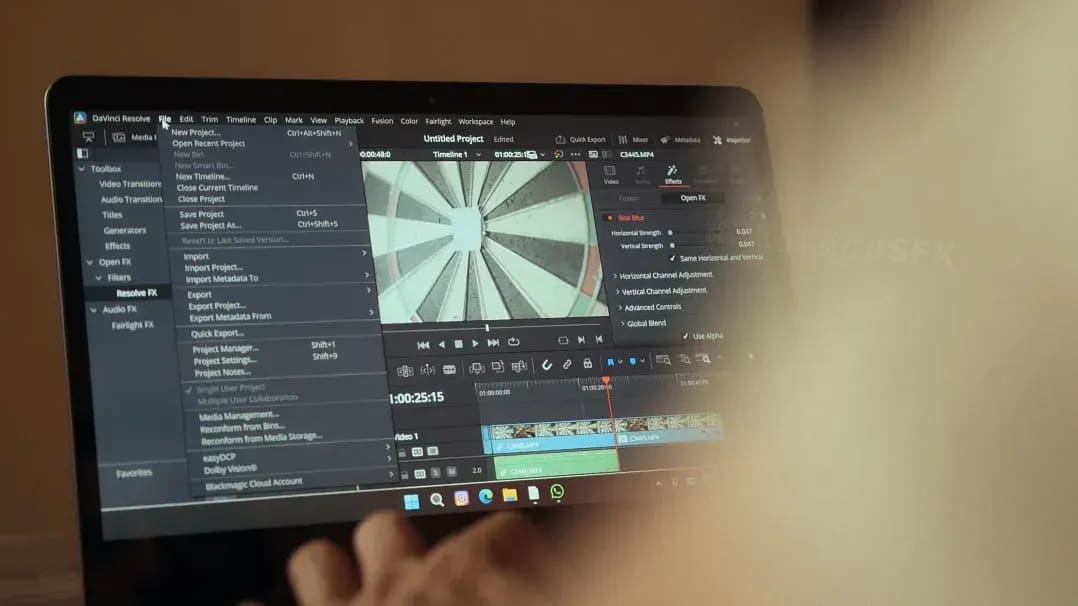Open the Metadata panel icon
The width and height of the screenshot is (1078, 606).
click(x=665, y=140)
